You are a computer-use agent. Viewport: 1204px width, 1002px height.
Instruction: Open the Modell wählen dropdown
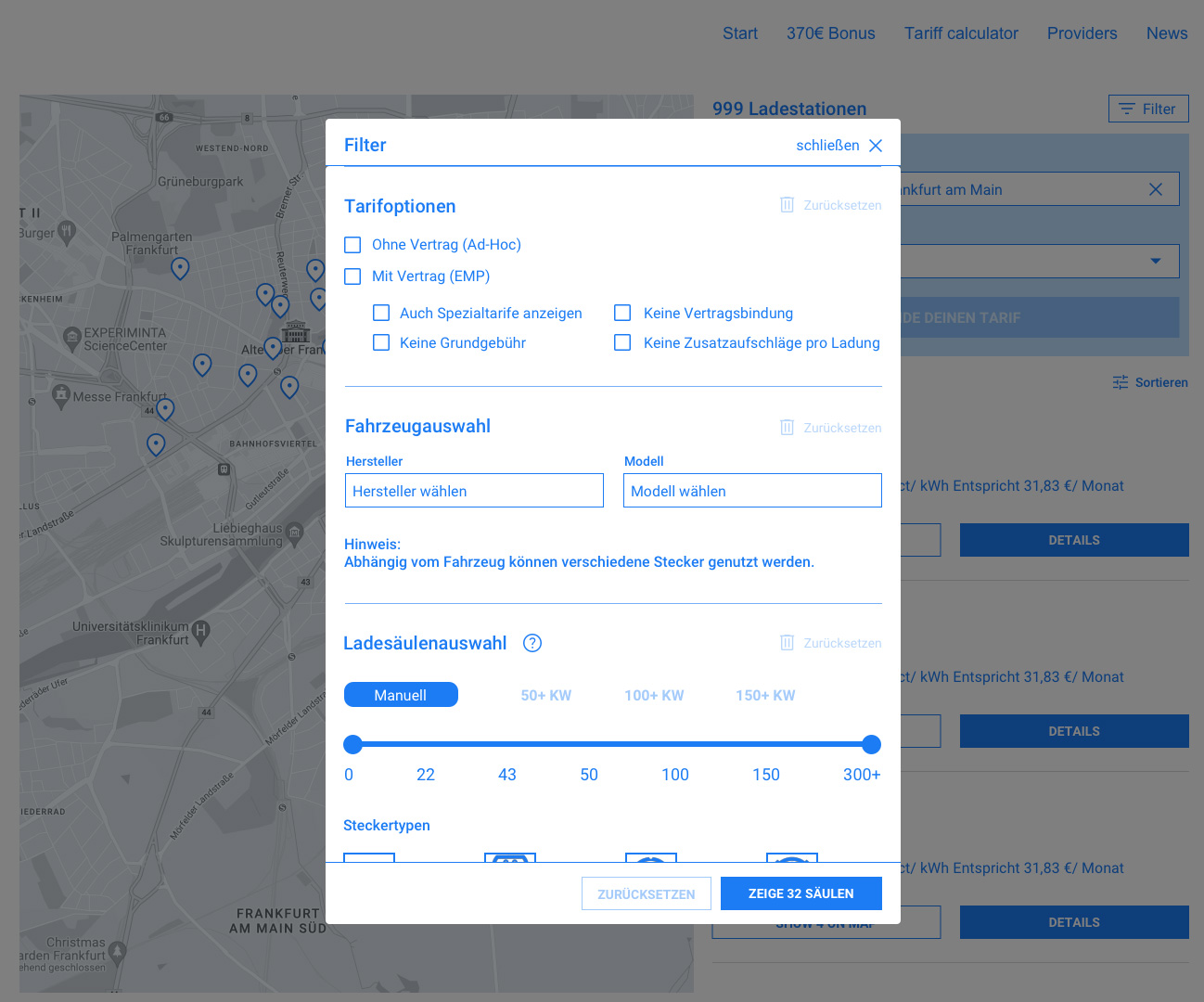[x=752, y=490]
